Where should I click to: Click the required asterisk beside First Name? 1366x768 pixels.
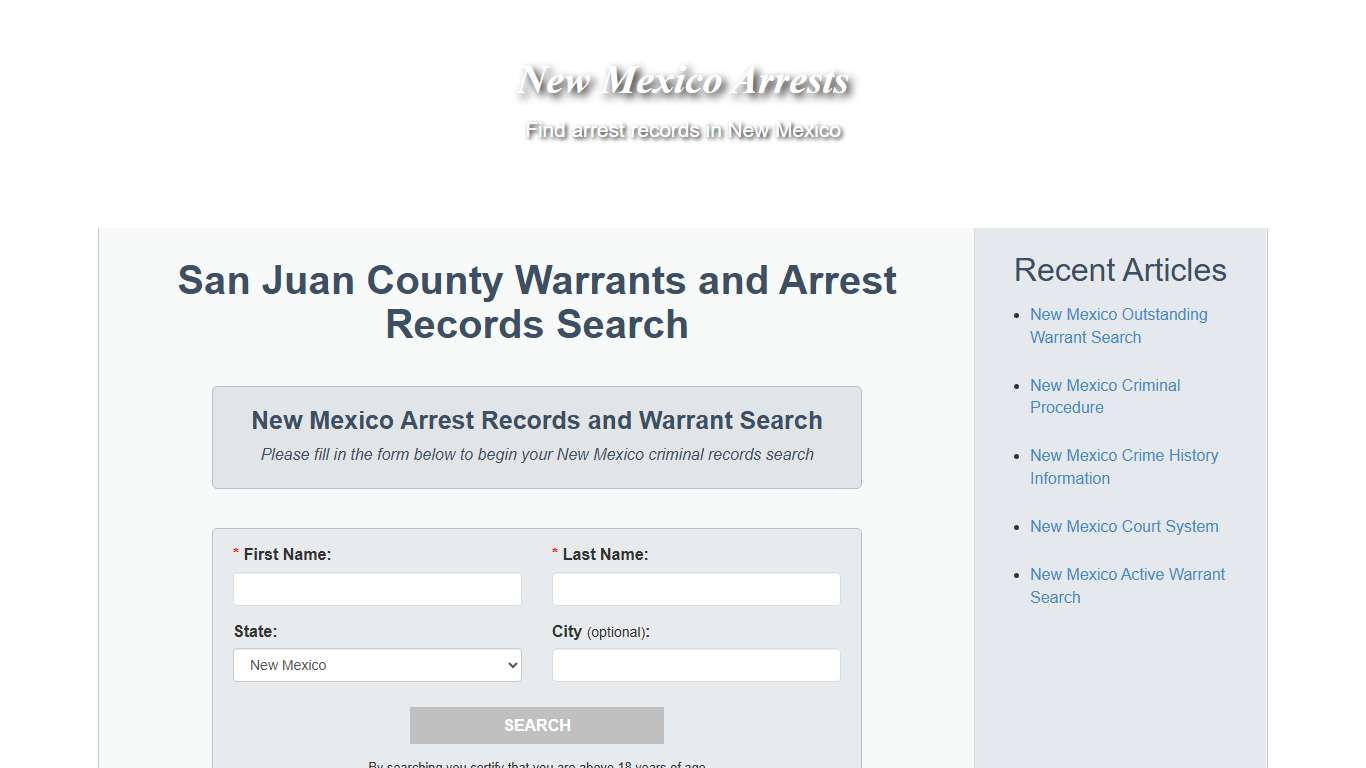point(236,553)
